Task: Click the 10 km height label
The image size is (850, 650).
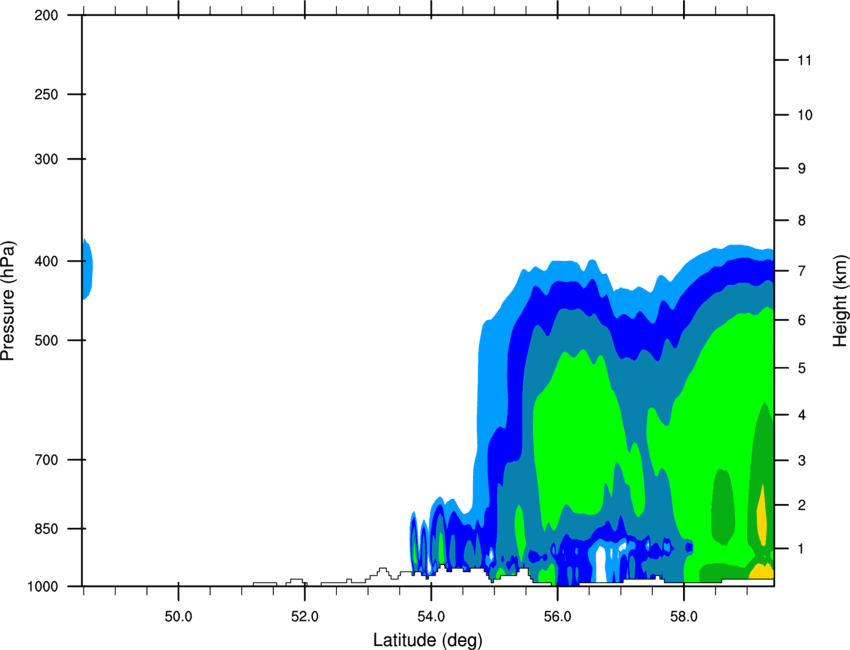Action: pyautogui.click(x=805, y=115)
